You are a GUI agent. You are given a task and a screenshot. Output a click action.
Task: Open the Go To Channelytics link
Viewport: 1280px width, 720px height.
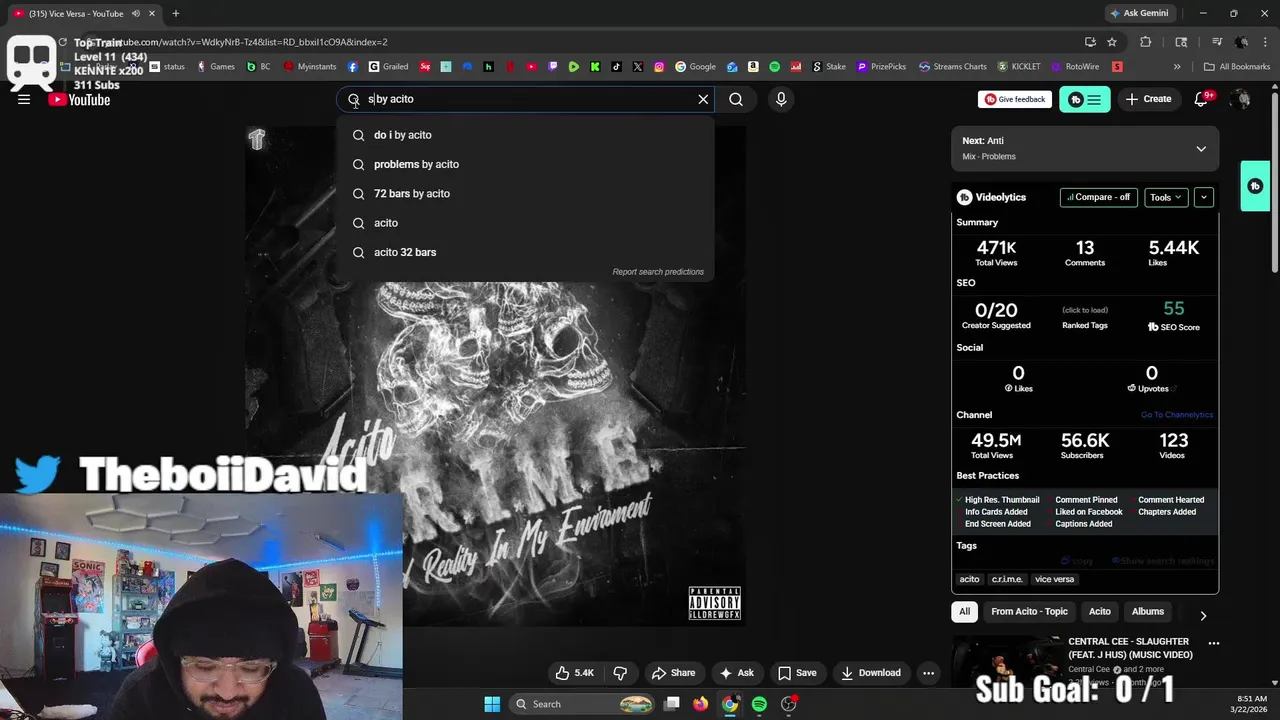1177,415
